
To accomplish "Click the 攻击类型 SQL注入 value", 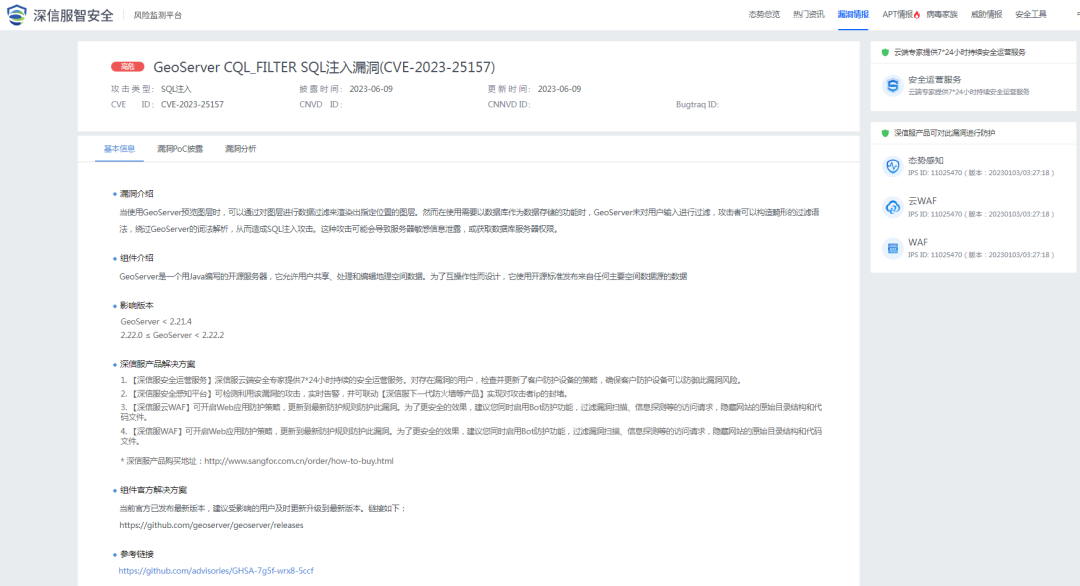I will pos(176,90).
